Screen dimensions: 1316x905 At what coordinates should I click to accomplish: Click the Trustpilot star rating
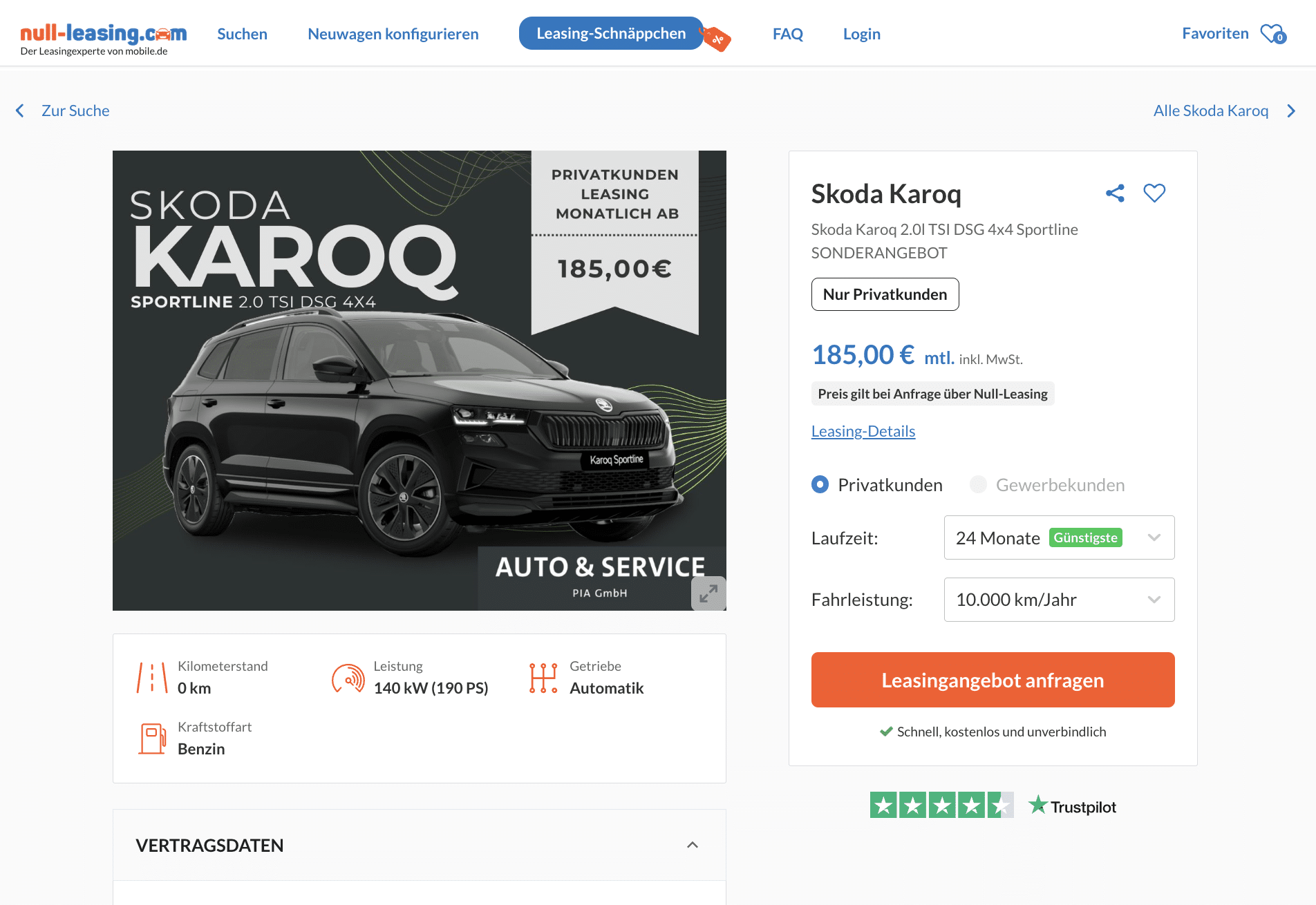click(x=941, y=806)
